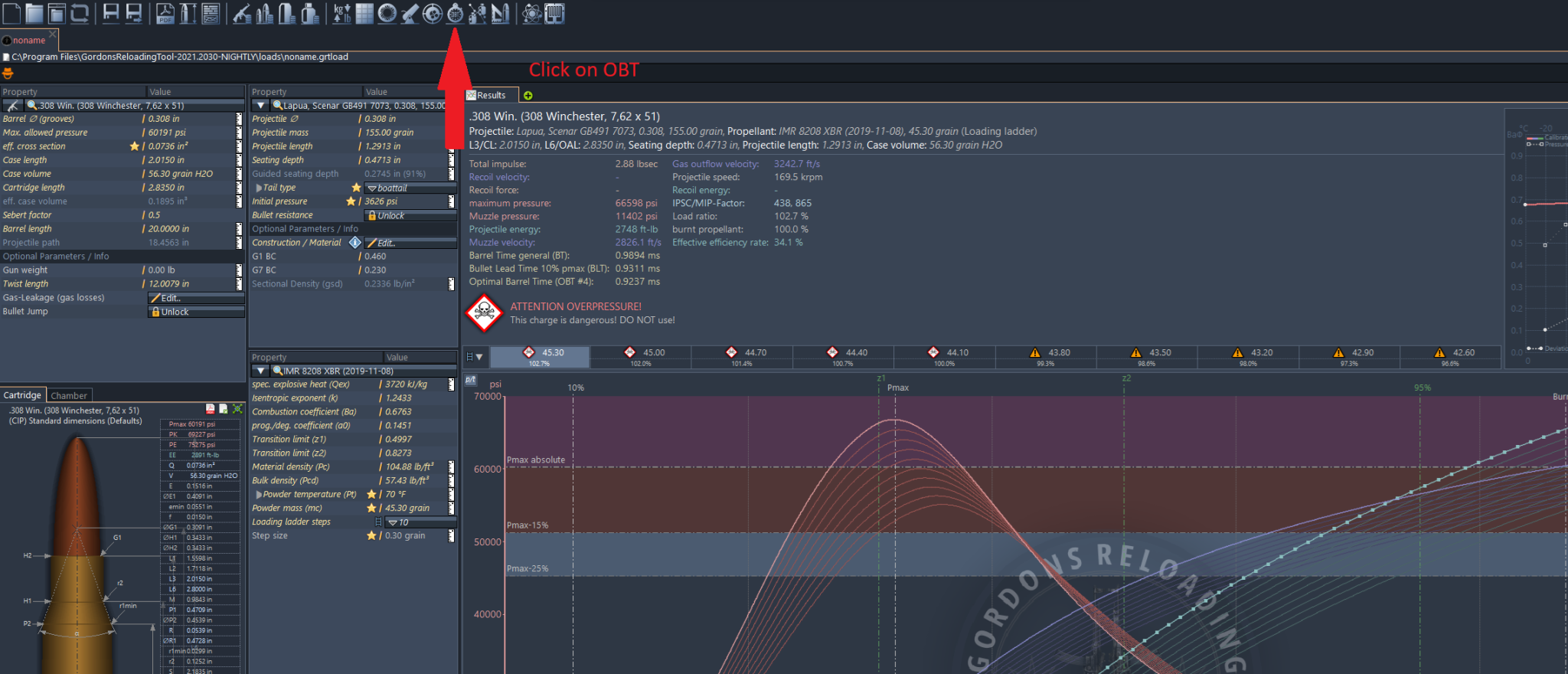Click Save As disk-with-arrow icon
Viewport: 1568px width, 674px height.
[134, 13]
